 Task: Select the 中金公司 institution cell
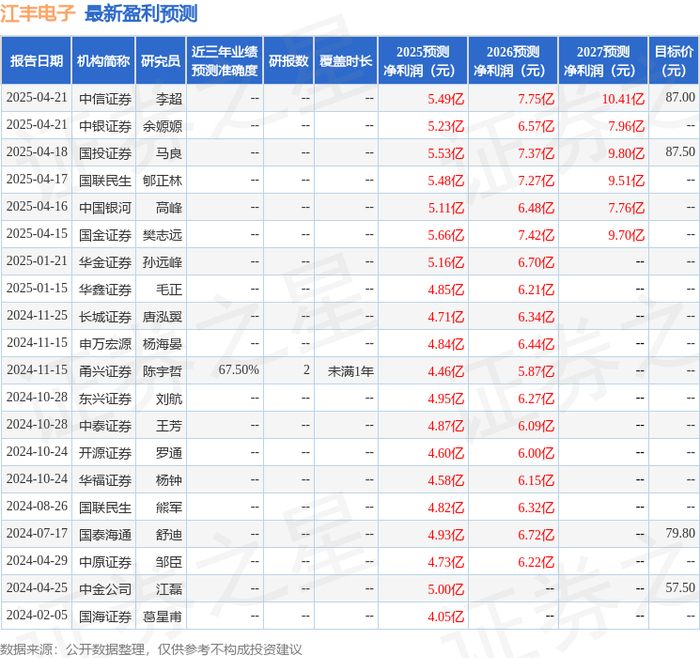(105, 589)
